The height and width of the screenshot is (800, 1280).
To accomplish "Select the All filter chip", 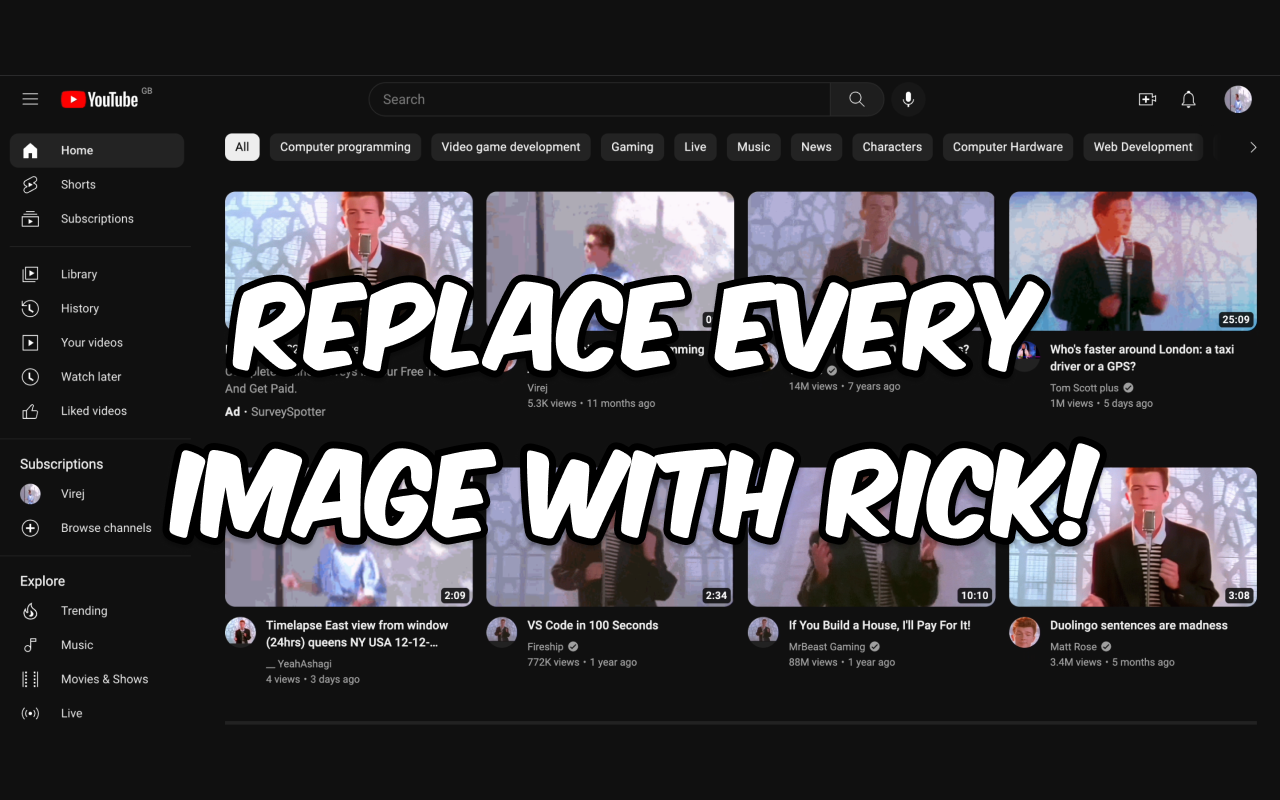I will point(242,147).
